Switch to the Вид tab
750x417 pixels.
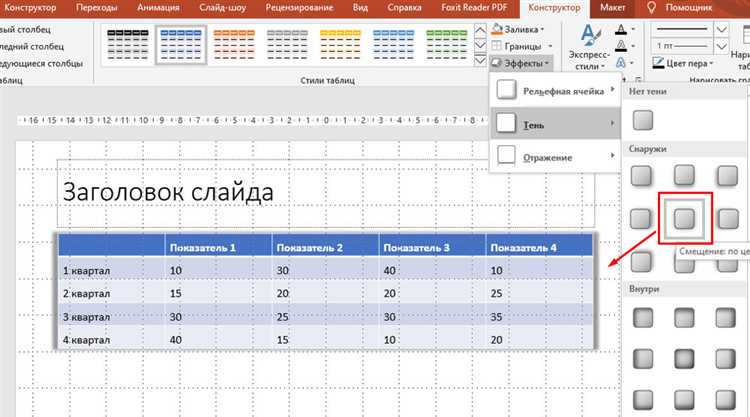[x=360, y=8]
